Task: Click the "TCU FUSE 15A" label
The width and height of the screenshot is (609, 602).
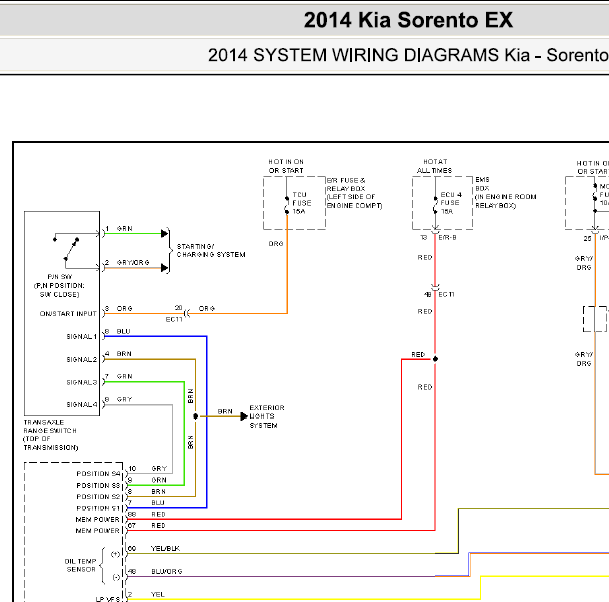Action: (x=301, y=203)
